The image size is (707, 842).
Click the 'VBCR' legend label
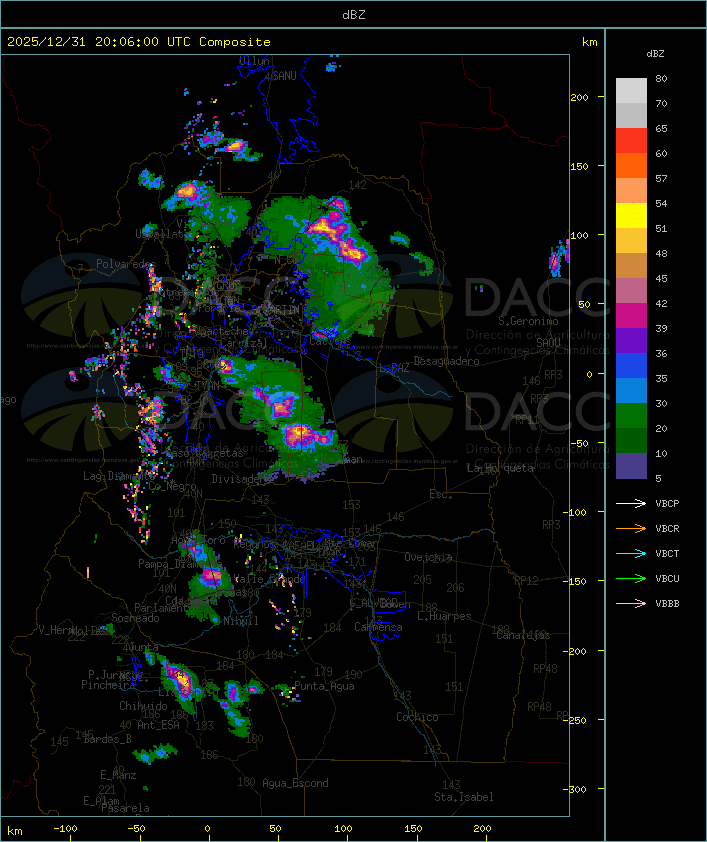667,528
